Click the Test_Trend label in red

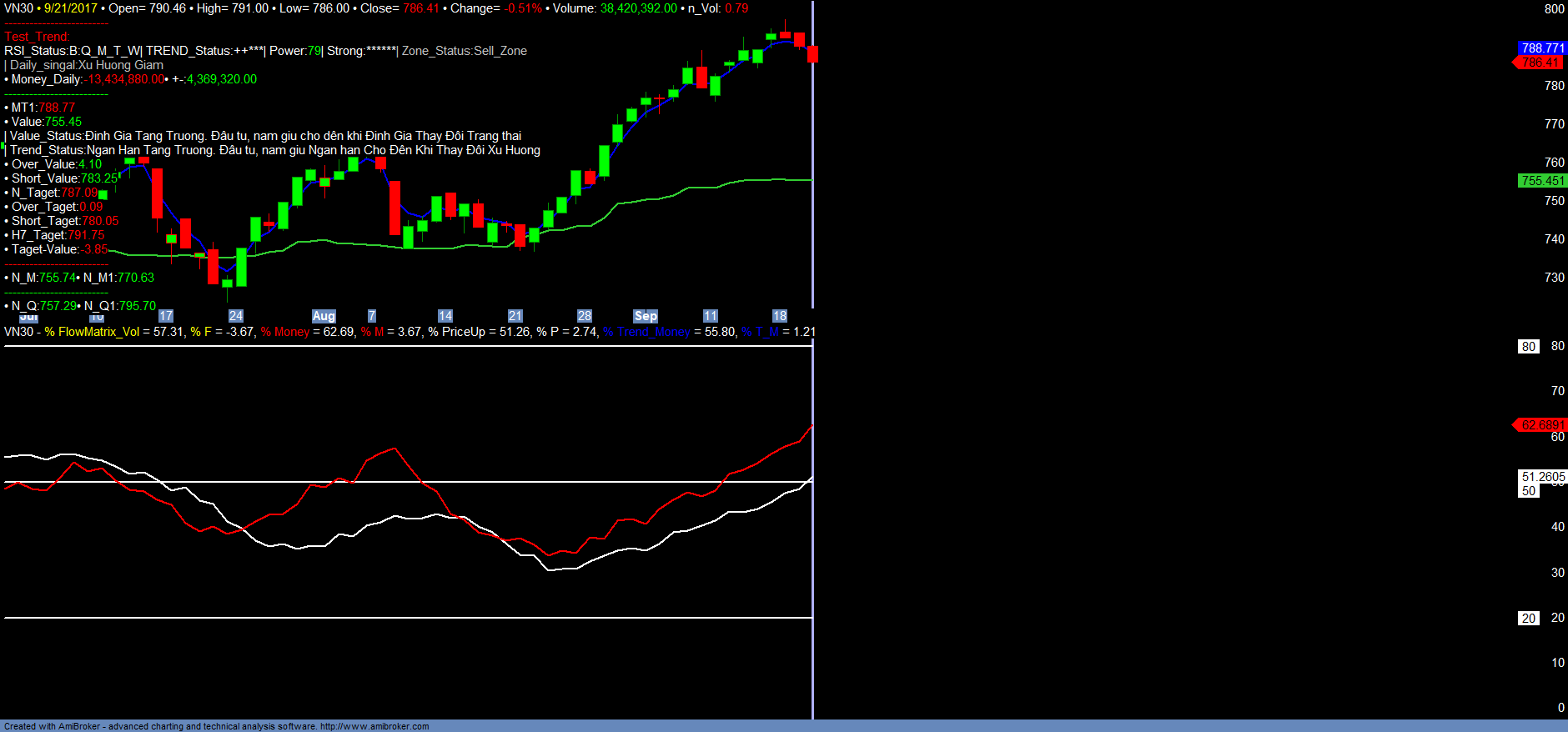(x=37, y=37)
